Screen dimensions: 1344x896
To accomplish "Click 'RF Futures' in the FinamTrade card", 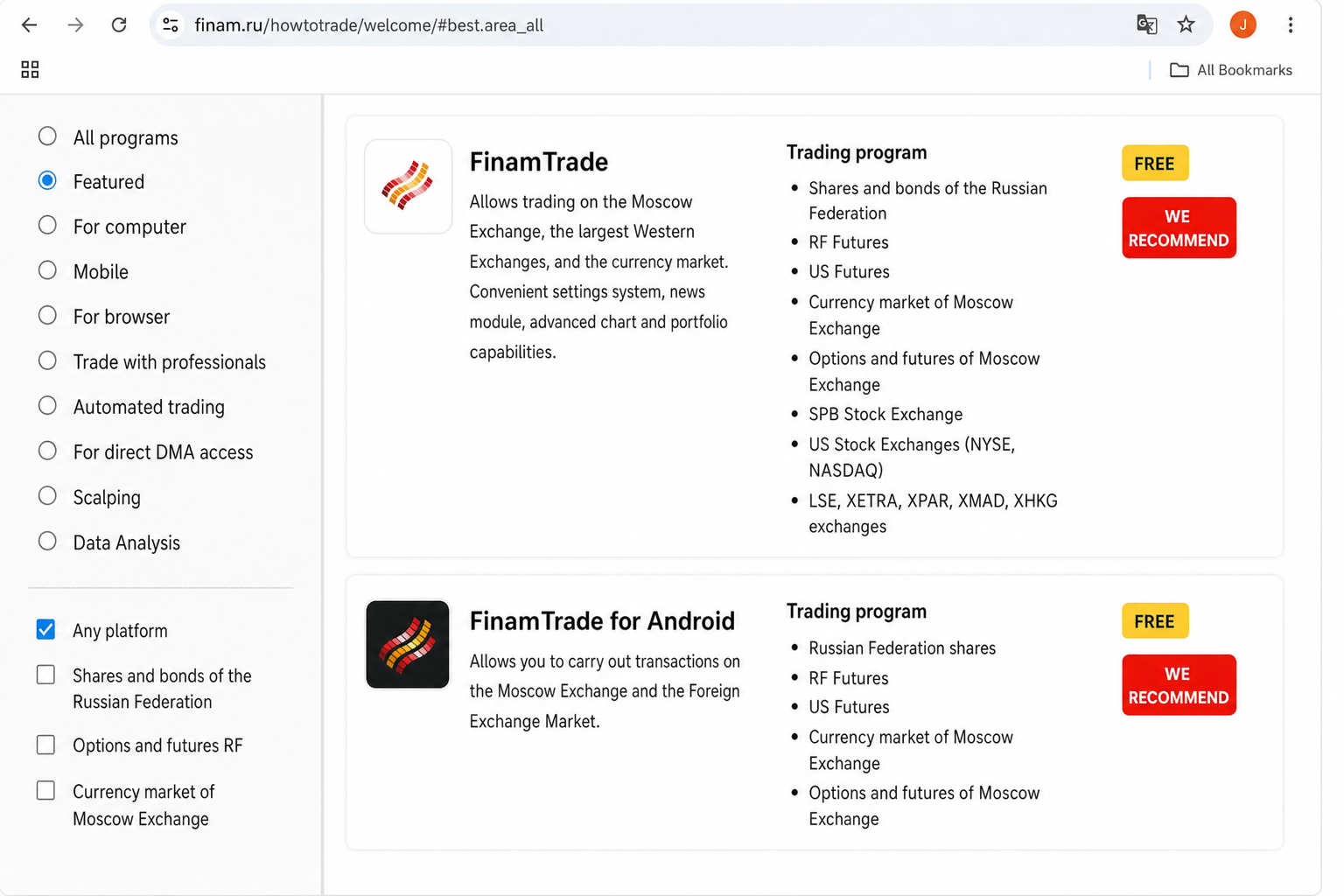I will (849, 242).
